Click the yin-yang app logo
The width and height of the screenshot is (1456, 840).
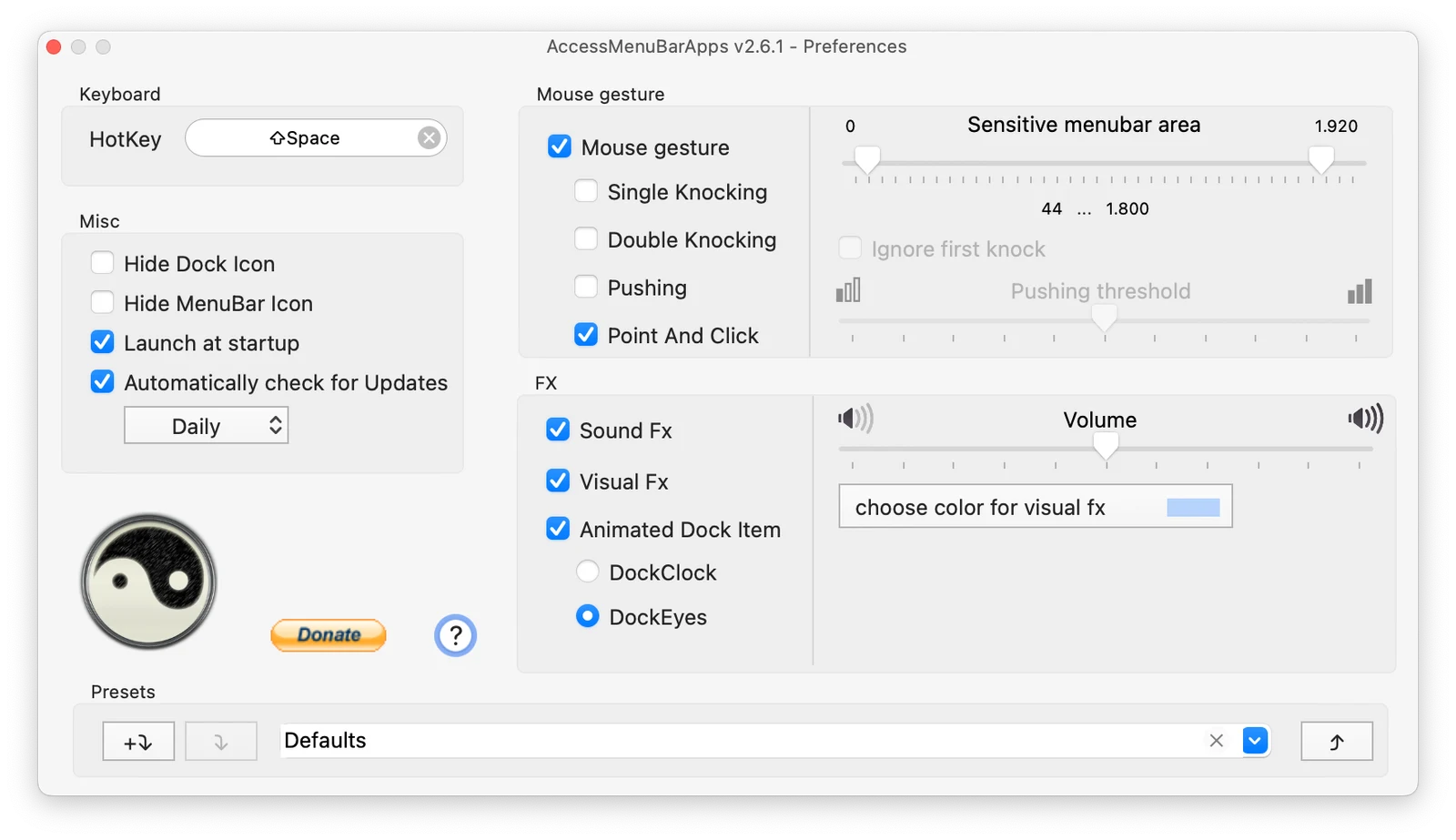(x=148, y=582)
